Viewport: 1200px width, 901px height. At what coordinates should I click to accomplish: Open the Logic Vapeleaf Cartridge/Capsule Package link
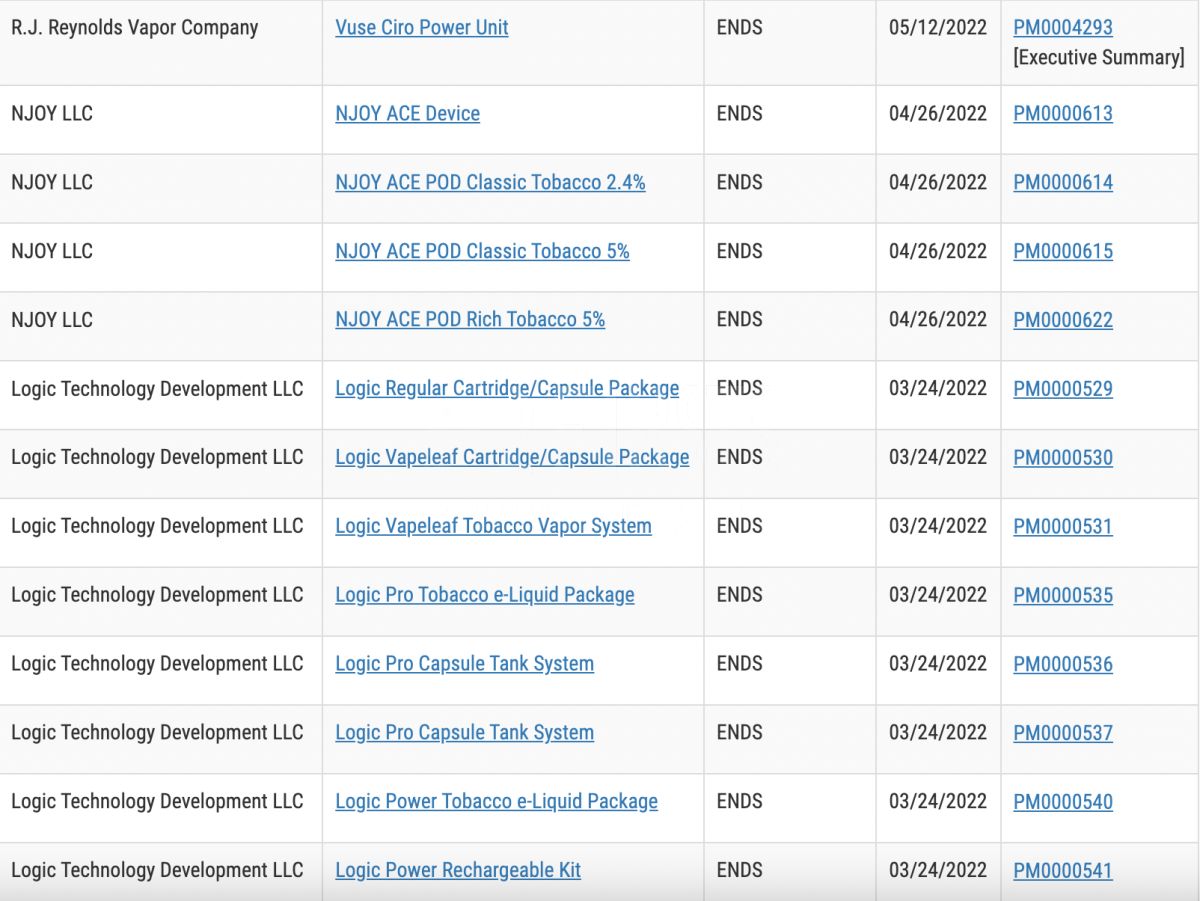(x=512, y=458)
